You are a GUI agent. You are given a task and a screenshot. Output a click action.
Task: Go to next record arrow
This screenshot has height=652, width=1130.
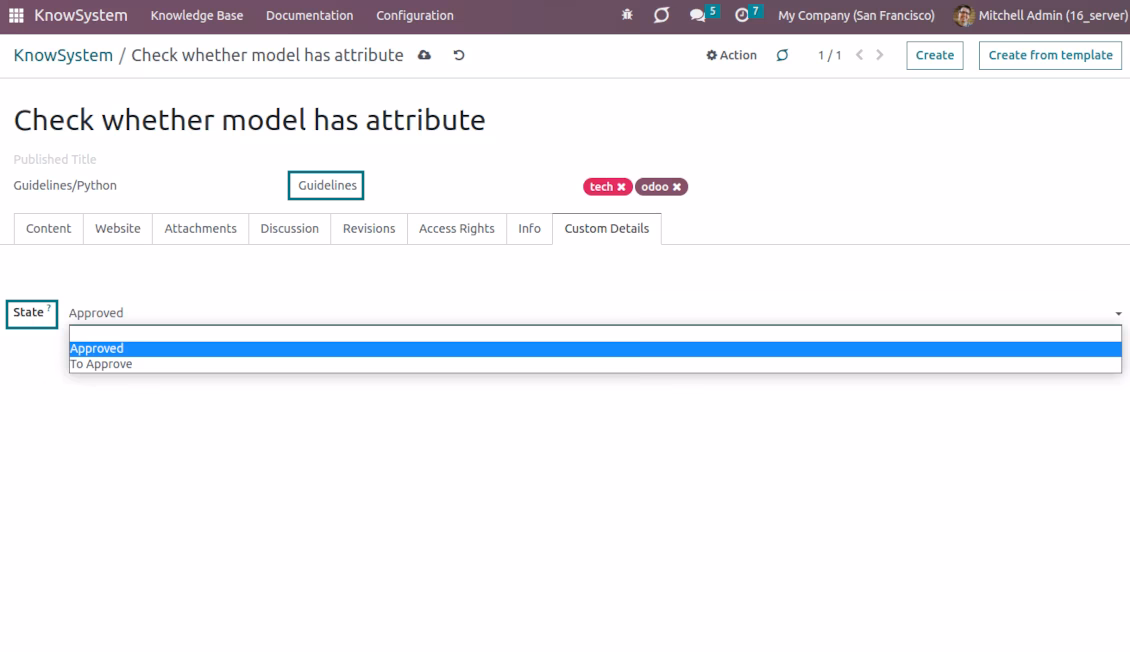point(880,55)
